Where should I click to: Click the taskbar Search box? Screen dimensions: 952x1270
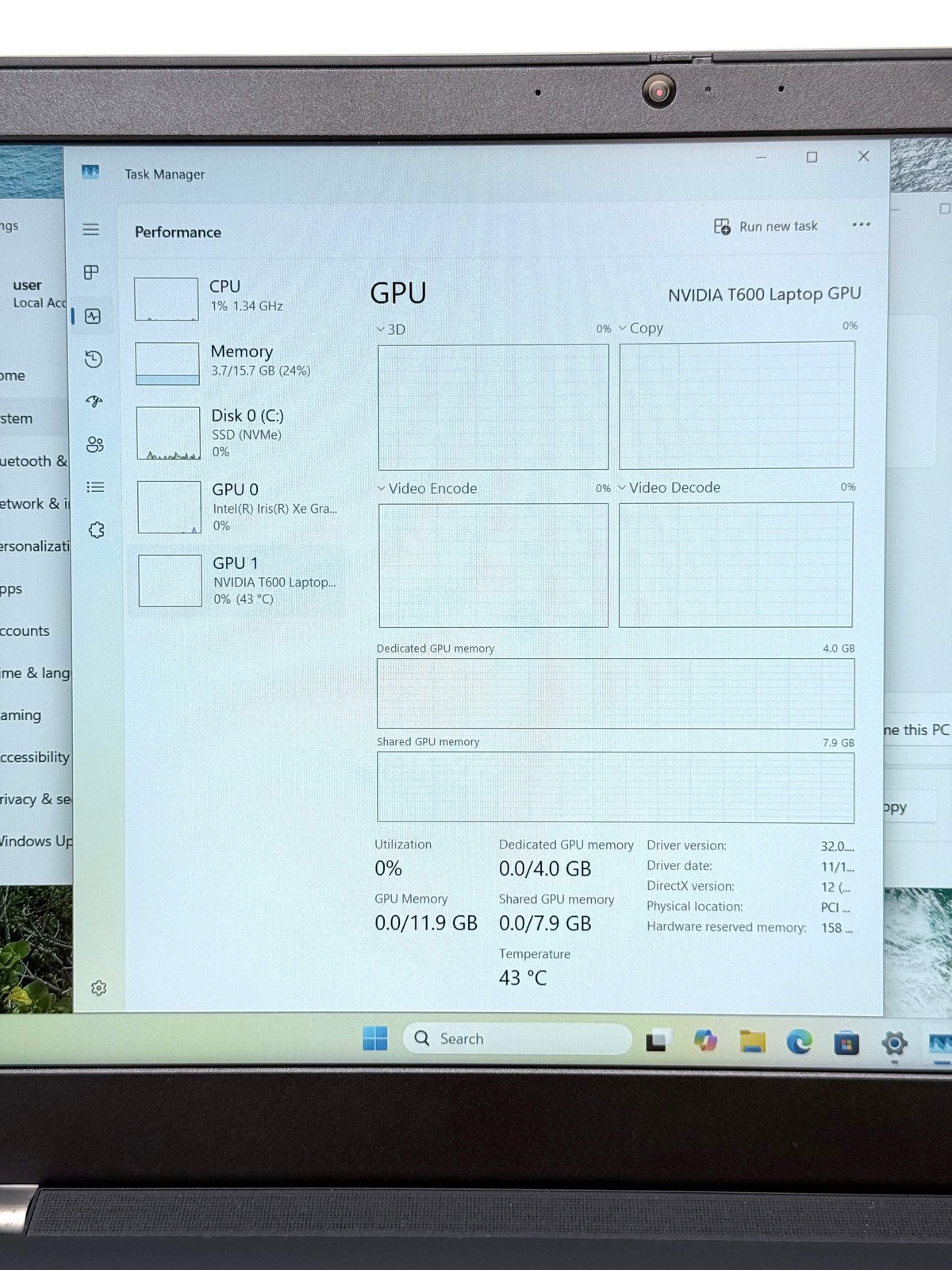(x=517, y=1038)
